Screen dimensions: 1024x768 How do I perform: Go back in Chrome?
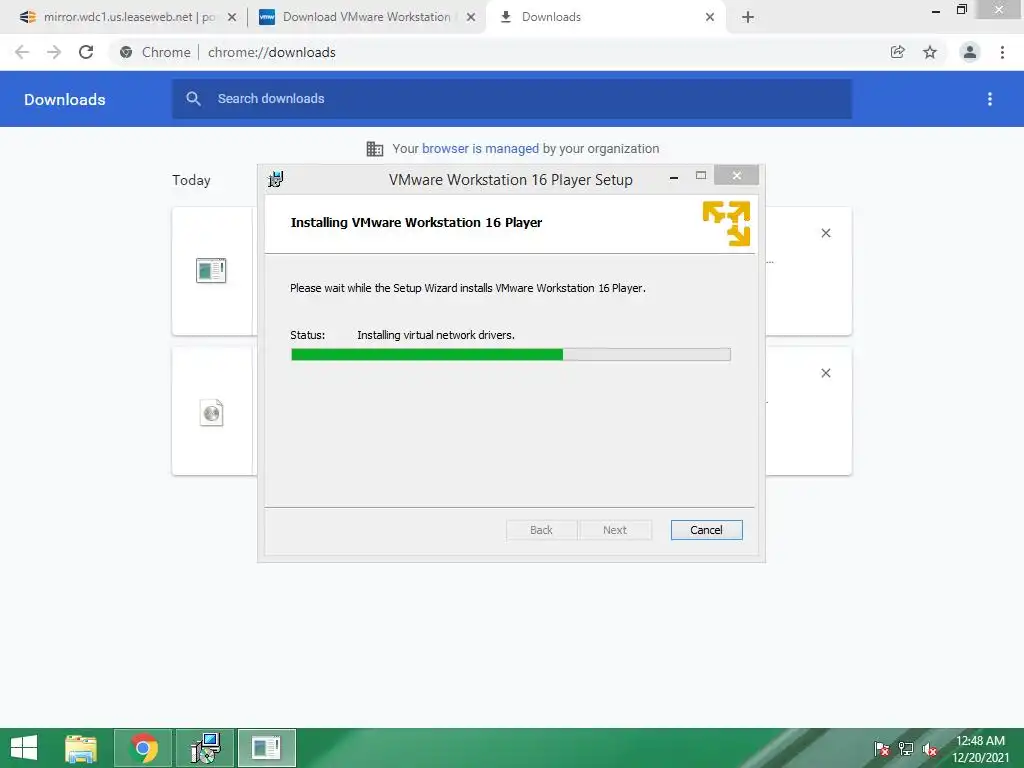pyautogui.click(x=22, y=52)
